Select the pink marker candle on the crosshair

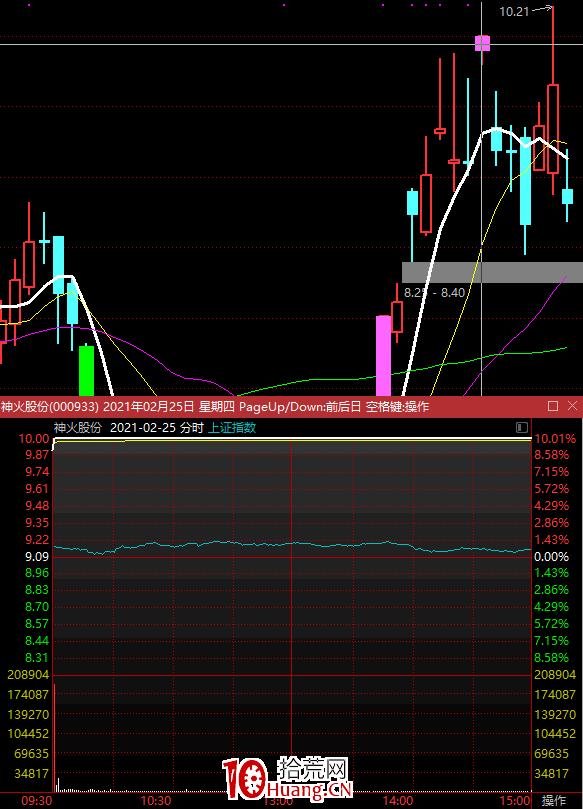tap(482, 43)
